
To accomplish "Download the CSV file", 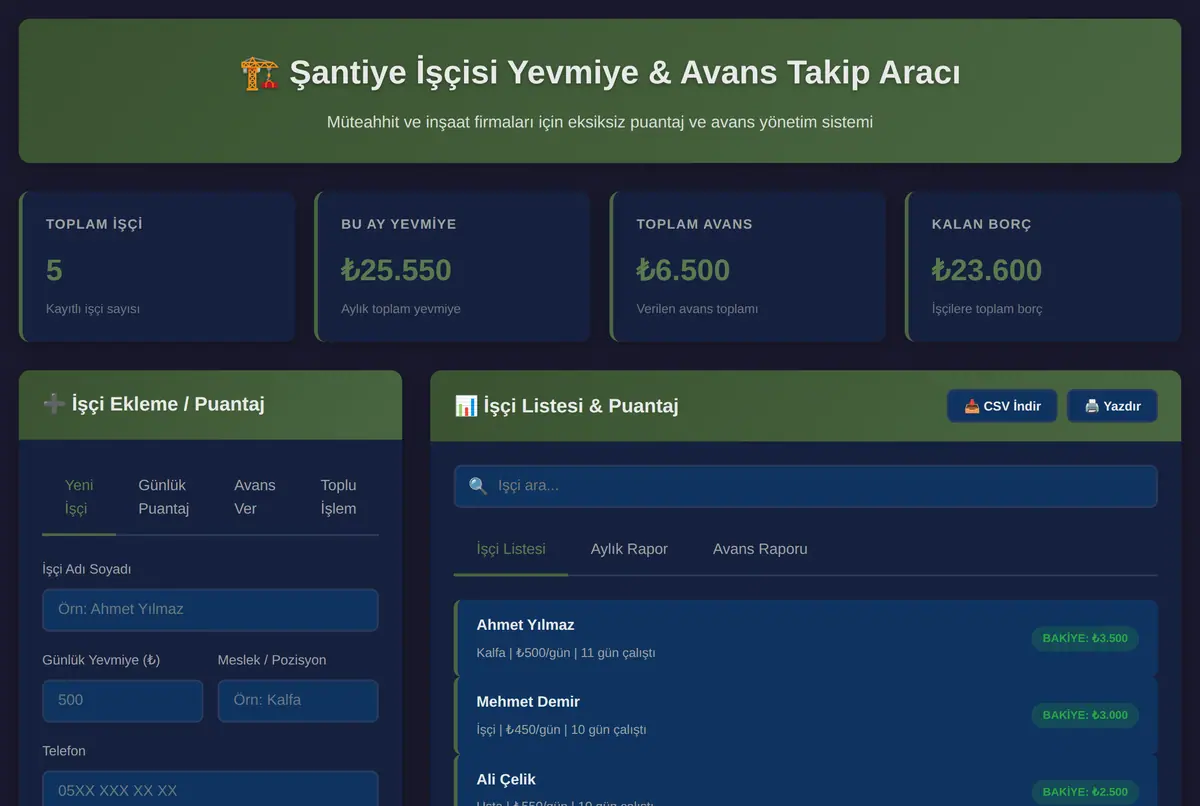I will (1002, 406).
